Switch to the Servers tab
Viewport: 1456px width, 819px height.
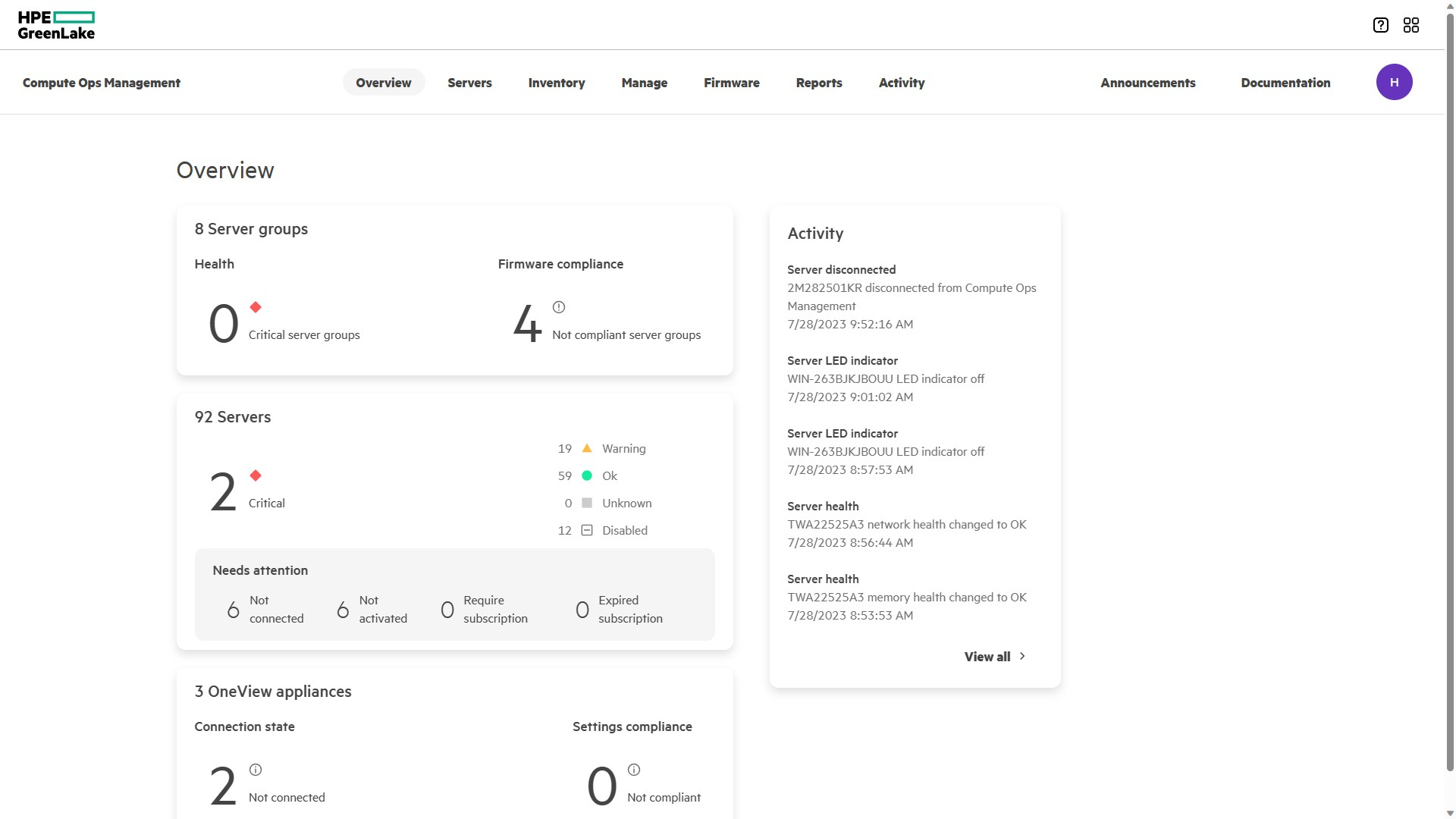pos(469,83)
